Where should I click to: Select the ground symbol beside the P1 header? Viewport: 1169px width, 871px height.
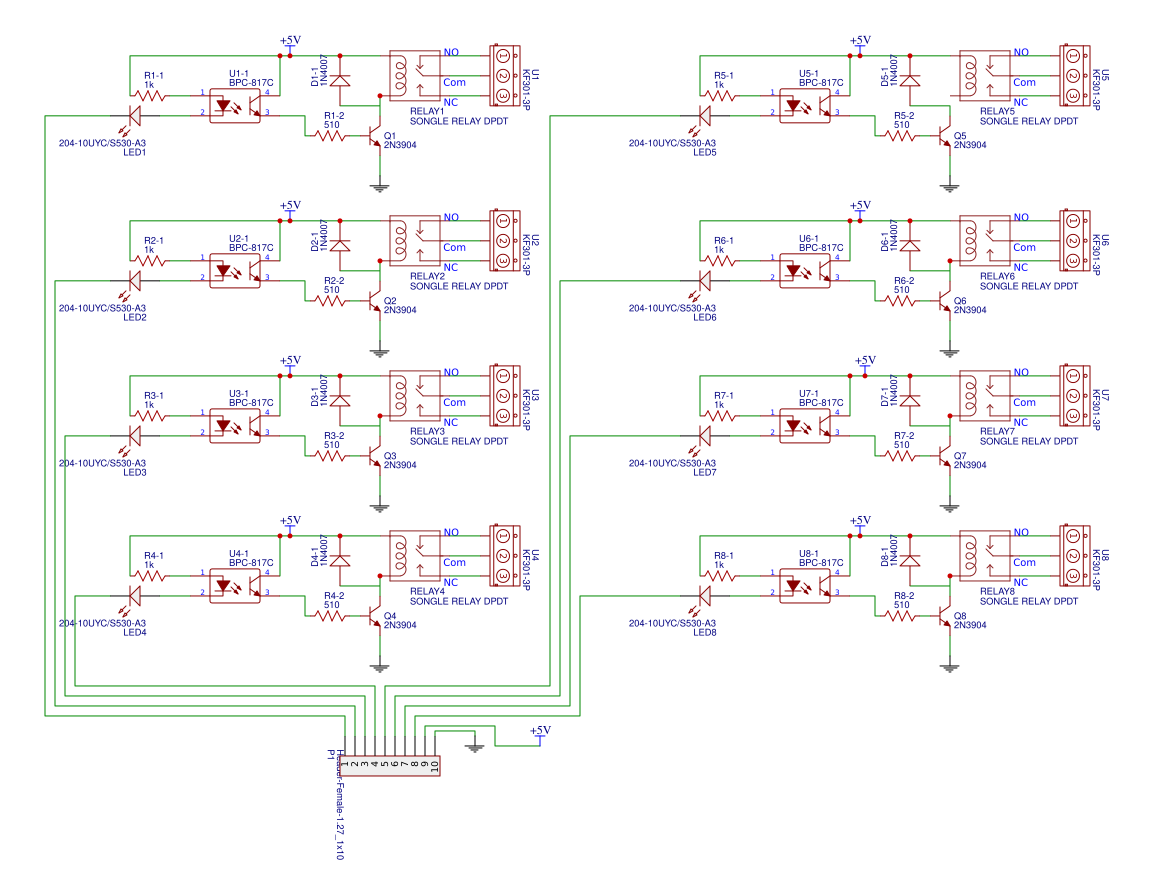click(476, 743)
